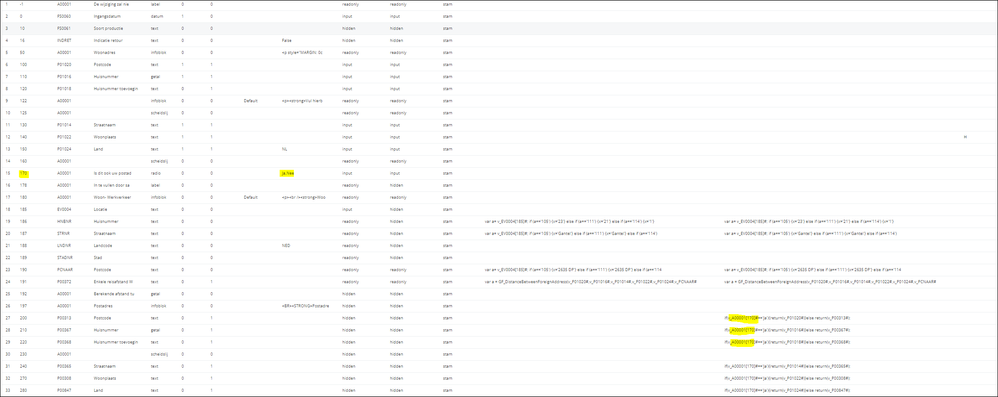Select field code P00372

pyautogui.click(x=64, y=281)
